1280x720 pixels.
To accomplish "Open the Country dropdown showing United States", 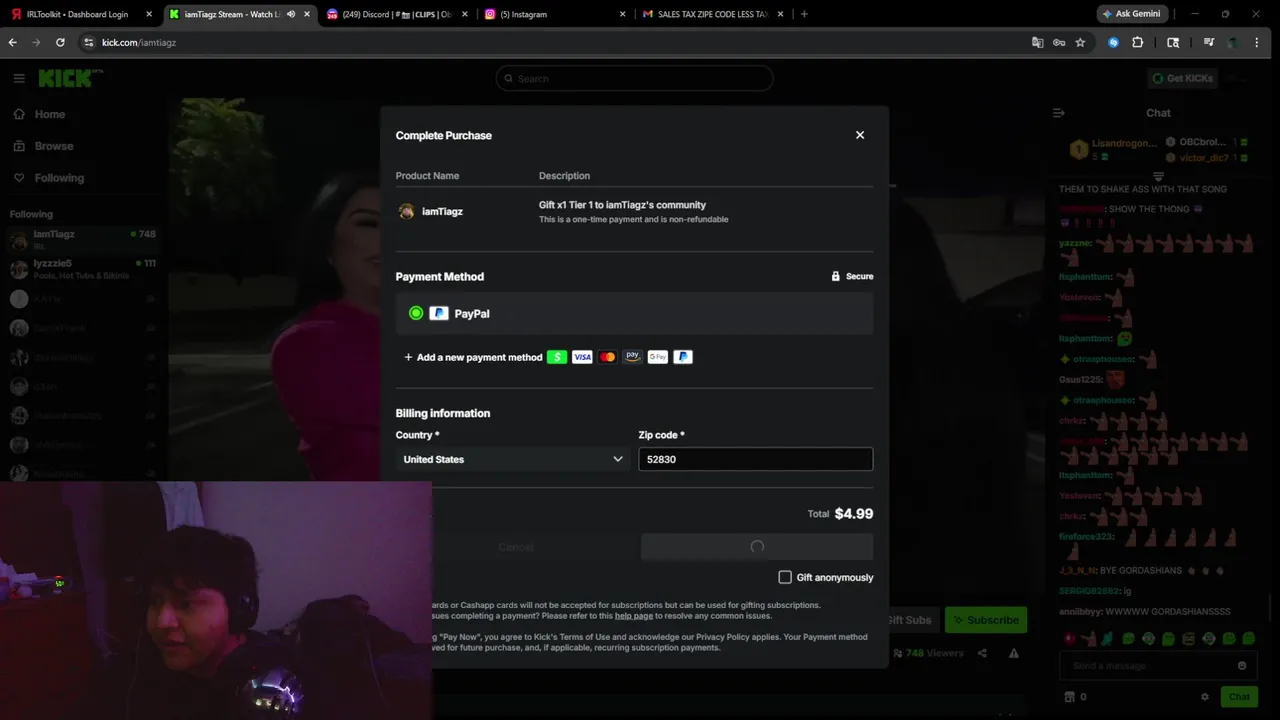I will (513, 459).
